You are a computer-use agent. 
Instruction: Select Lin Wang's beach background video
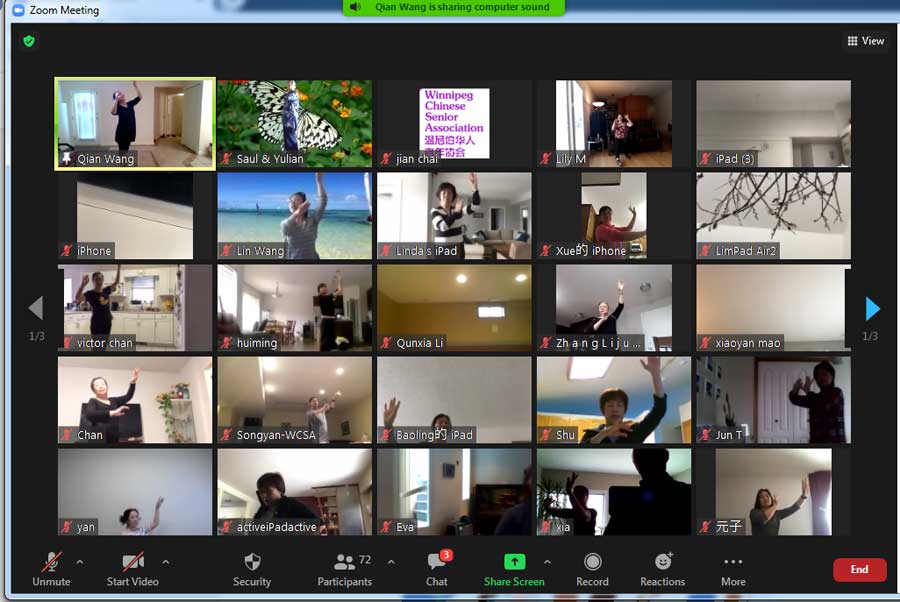[x=294, y=215]
